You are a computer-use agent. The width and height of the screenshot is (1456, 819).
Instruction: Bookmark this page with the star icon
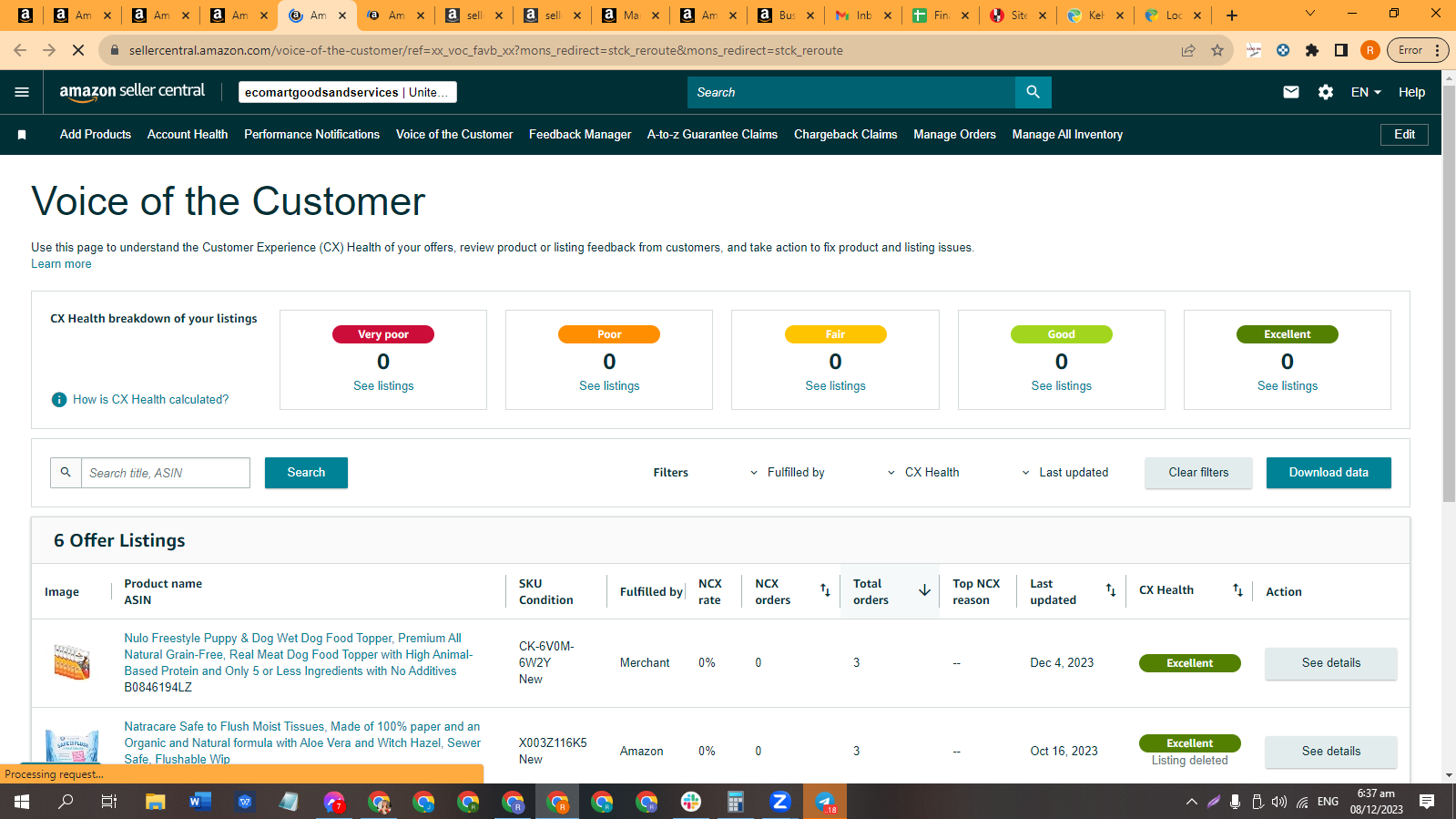1217,50
